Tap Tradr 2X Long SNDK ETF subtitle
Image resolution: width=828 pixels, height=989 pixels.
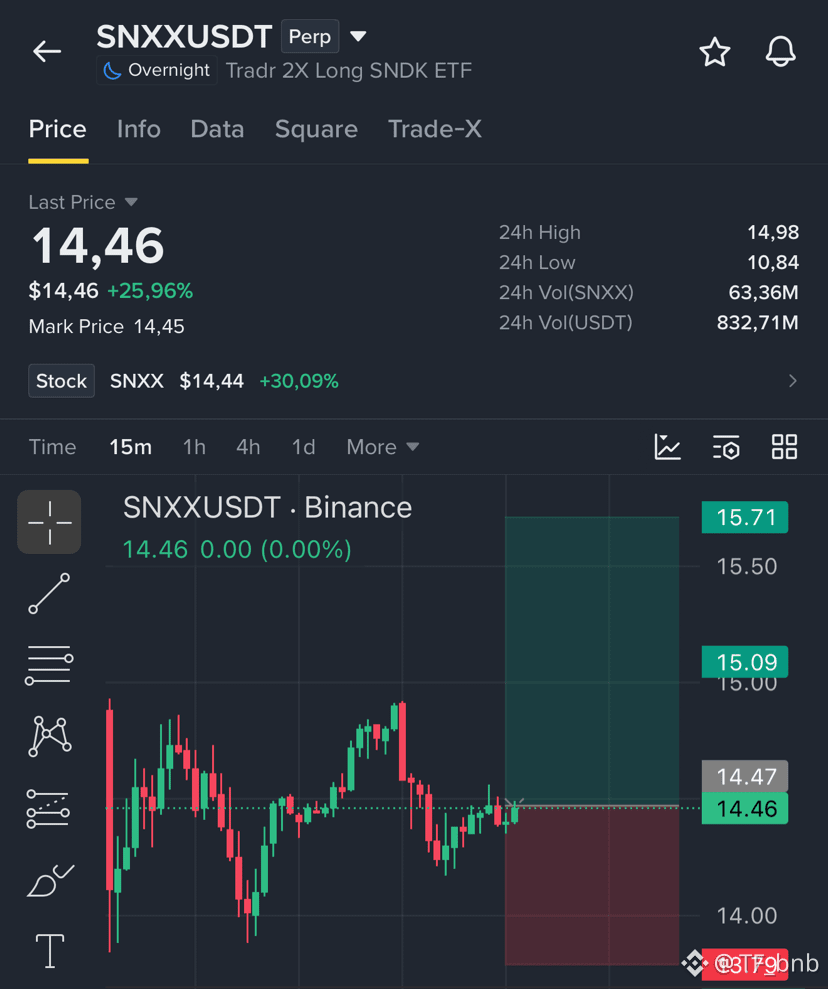pos(349,71)
